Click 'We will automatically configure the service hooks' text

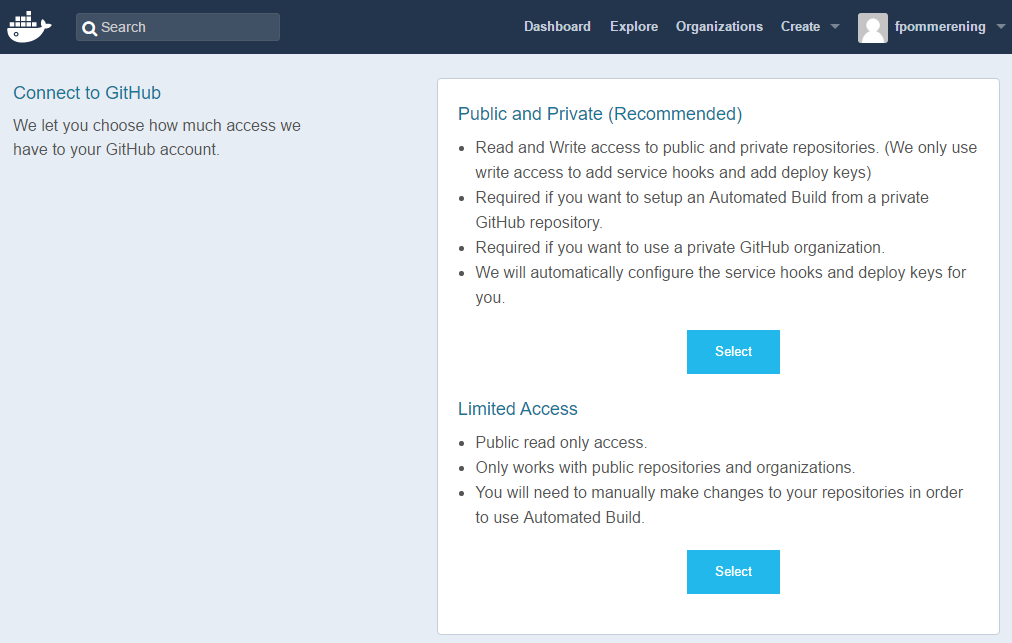(x=720, y=285)
